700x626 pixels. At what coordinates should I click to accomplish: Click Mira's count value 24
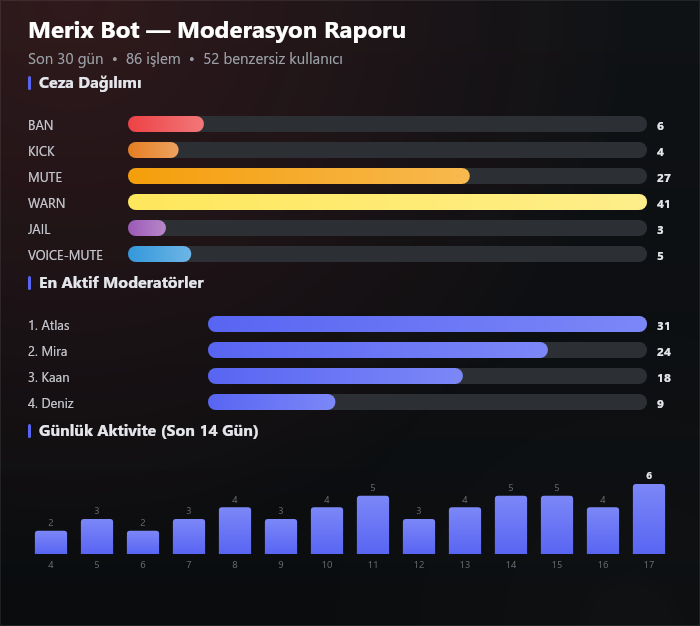click(664, 352)
